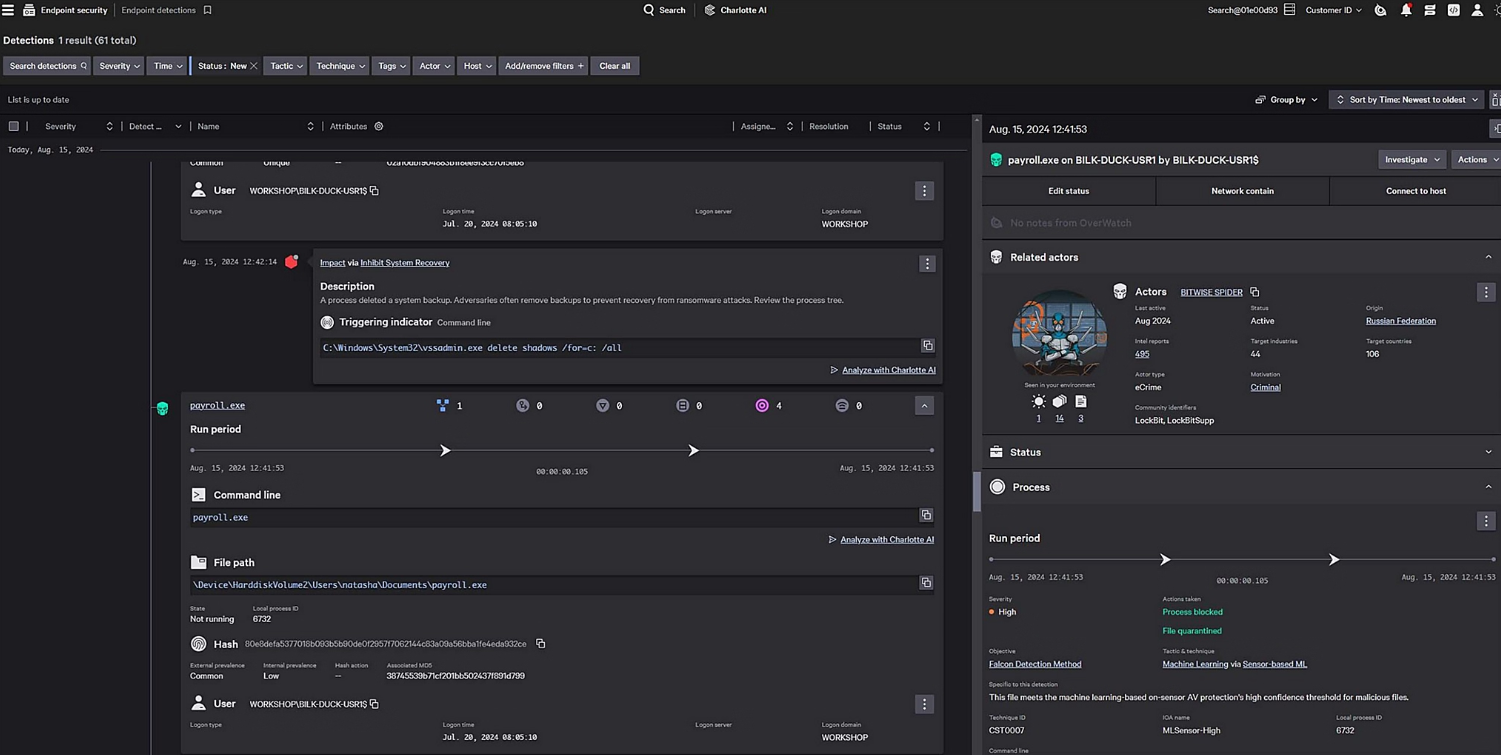Click the Clear all filters button
1501x755 pixels.
(614, 66)
